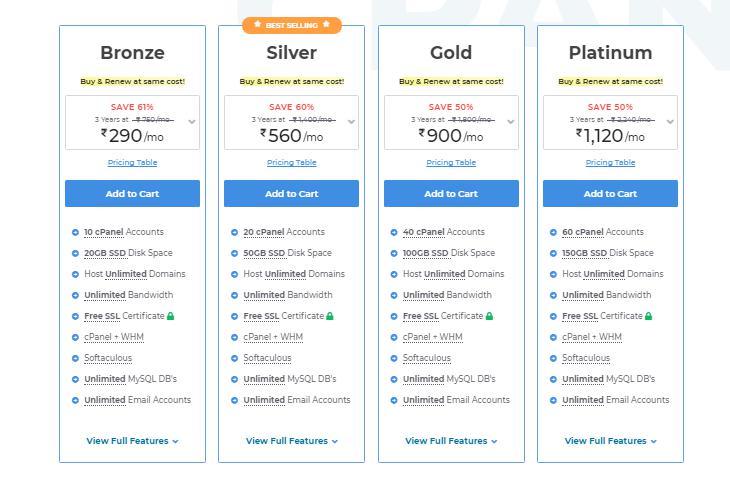Expand View Full Features for Platinum
The height and width of the screenshot is (487, 730).
point(610,441)
